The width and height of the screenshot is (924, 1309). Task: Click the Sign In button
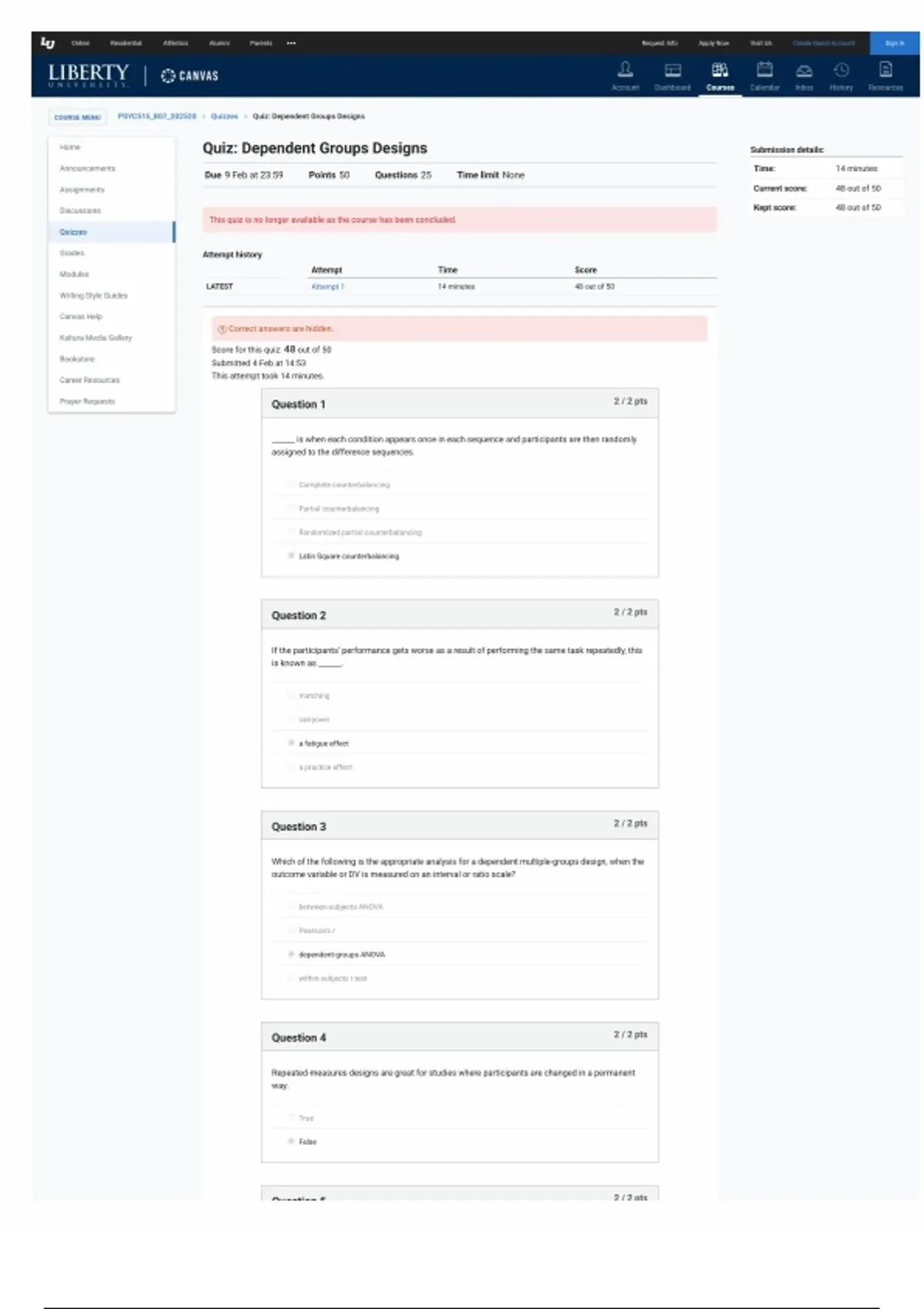(894, 43)
